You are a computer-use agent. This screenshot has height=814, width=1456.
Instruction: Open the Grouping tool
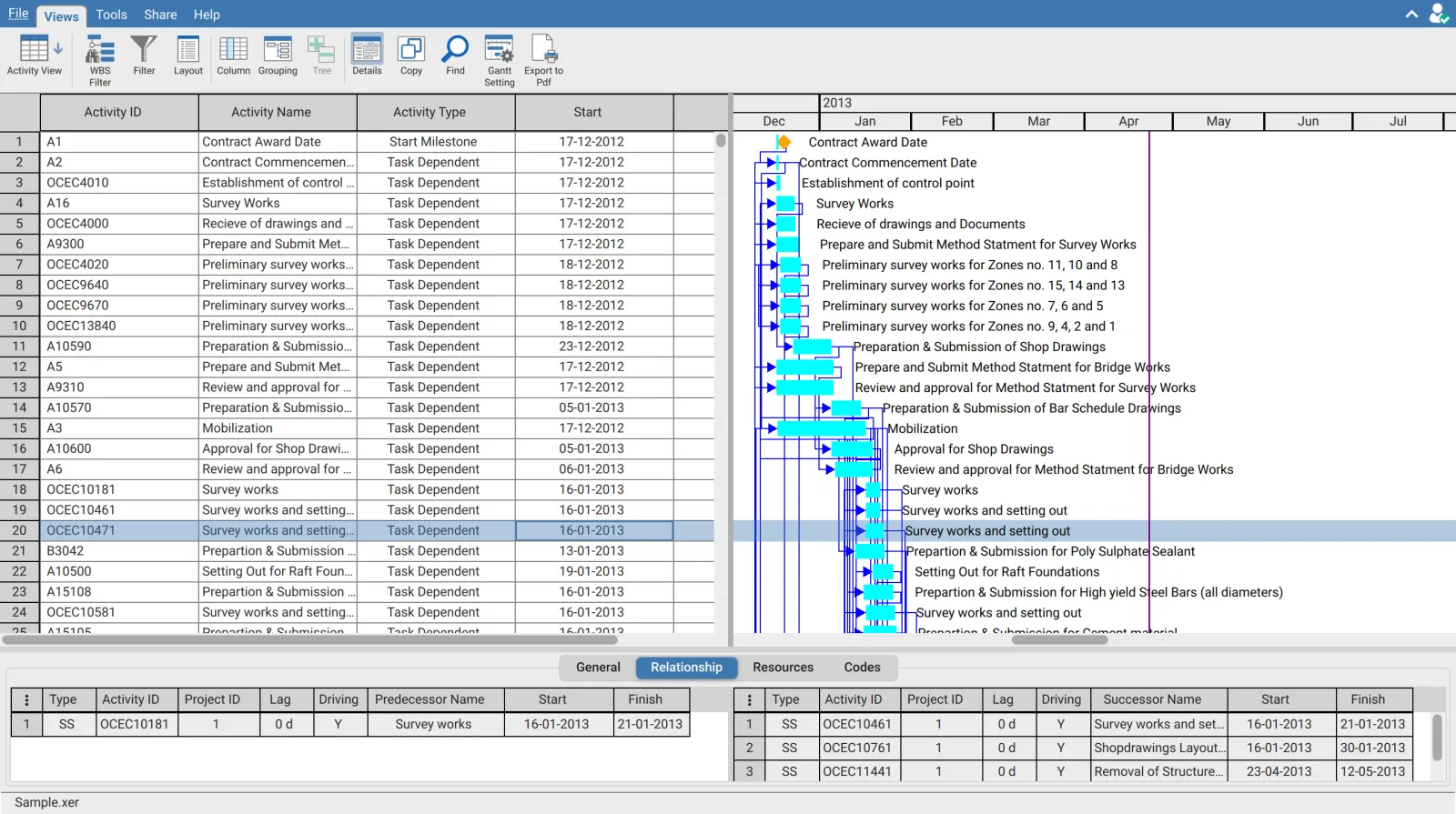tap(278, 55)
